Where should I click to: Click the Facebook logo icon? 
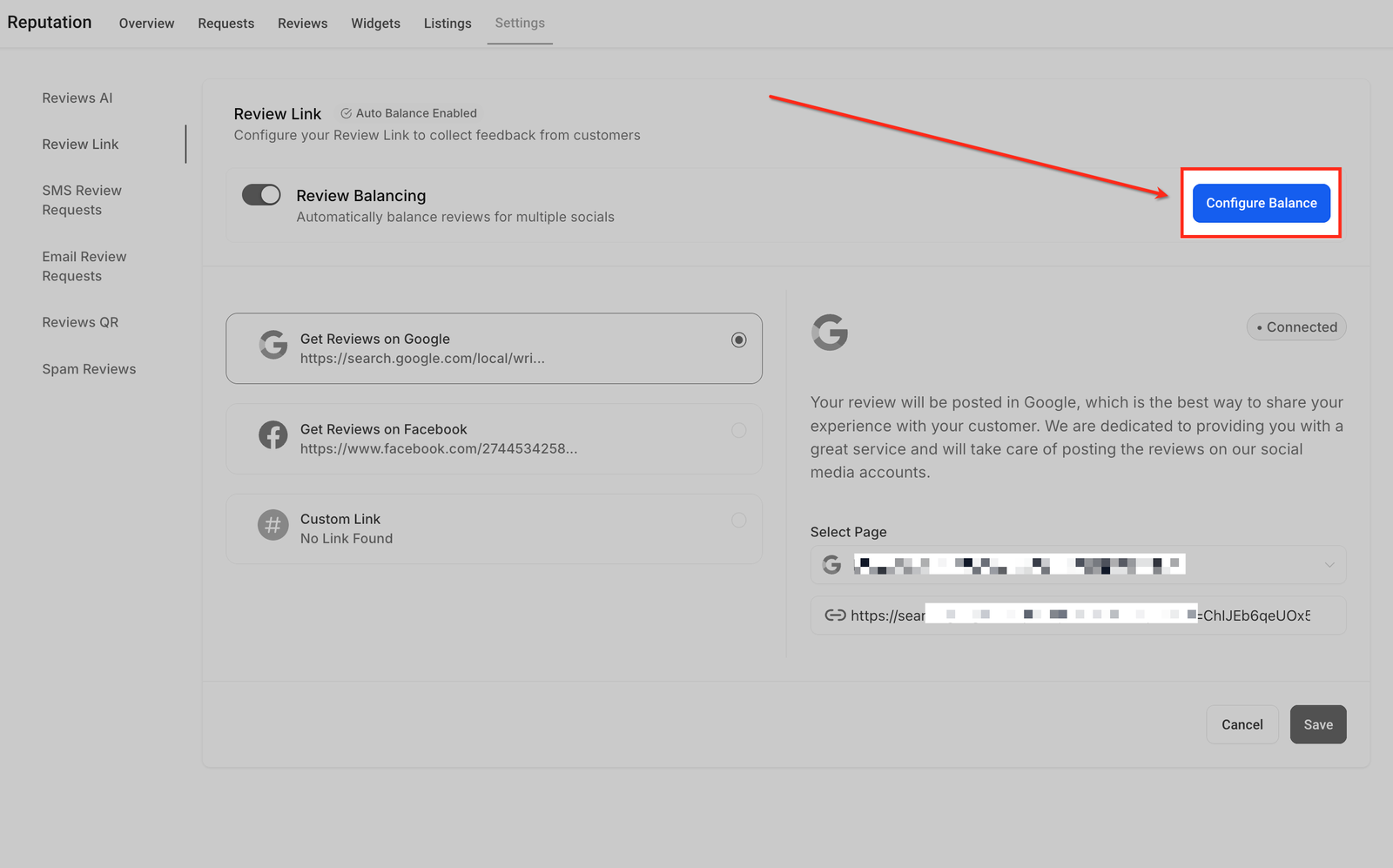(x=273, y=435)
